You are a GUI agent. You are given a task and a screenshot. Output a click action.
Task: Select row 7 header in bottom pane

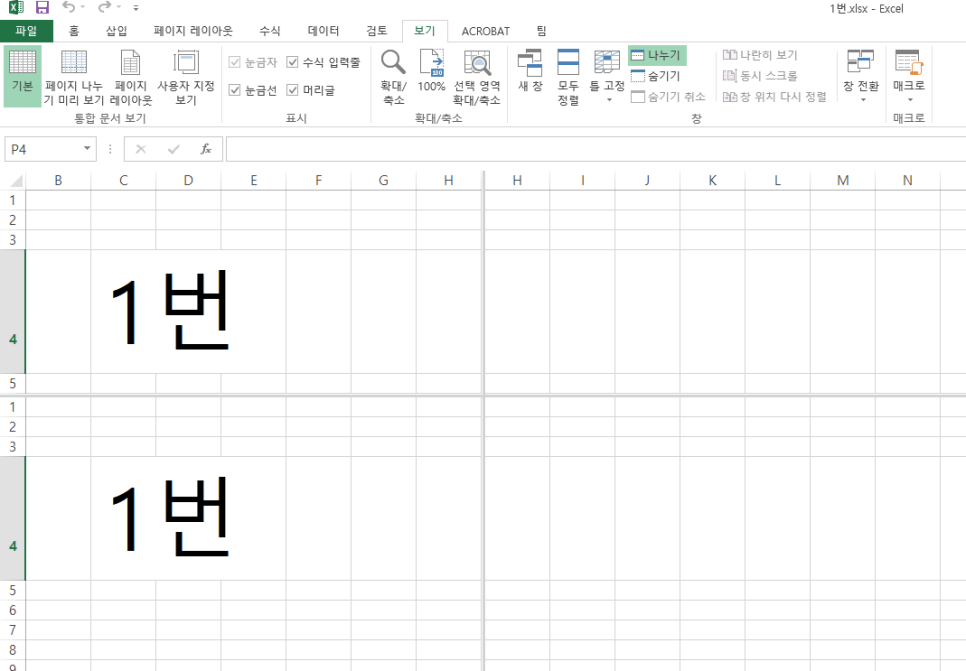pyautogui.click(x=12, y=630)
